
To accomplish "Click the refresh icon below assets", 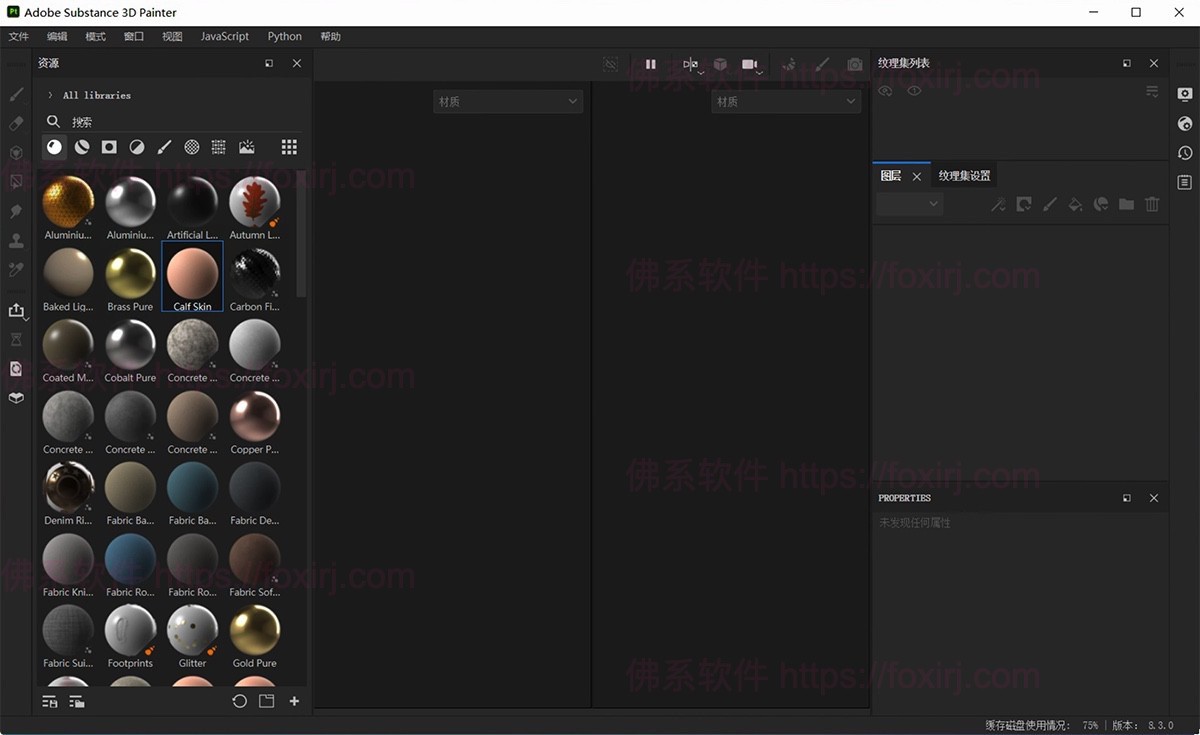I will coord(239,701).
